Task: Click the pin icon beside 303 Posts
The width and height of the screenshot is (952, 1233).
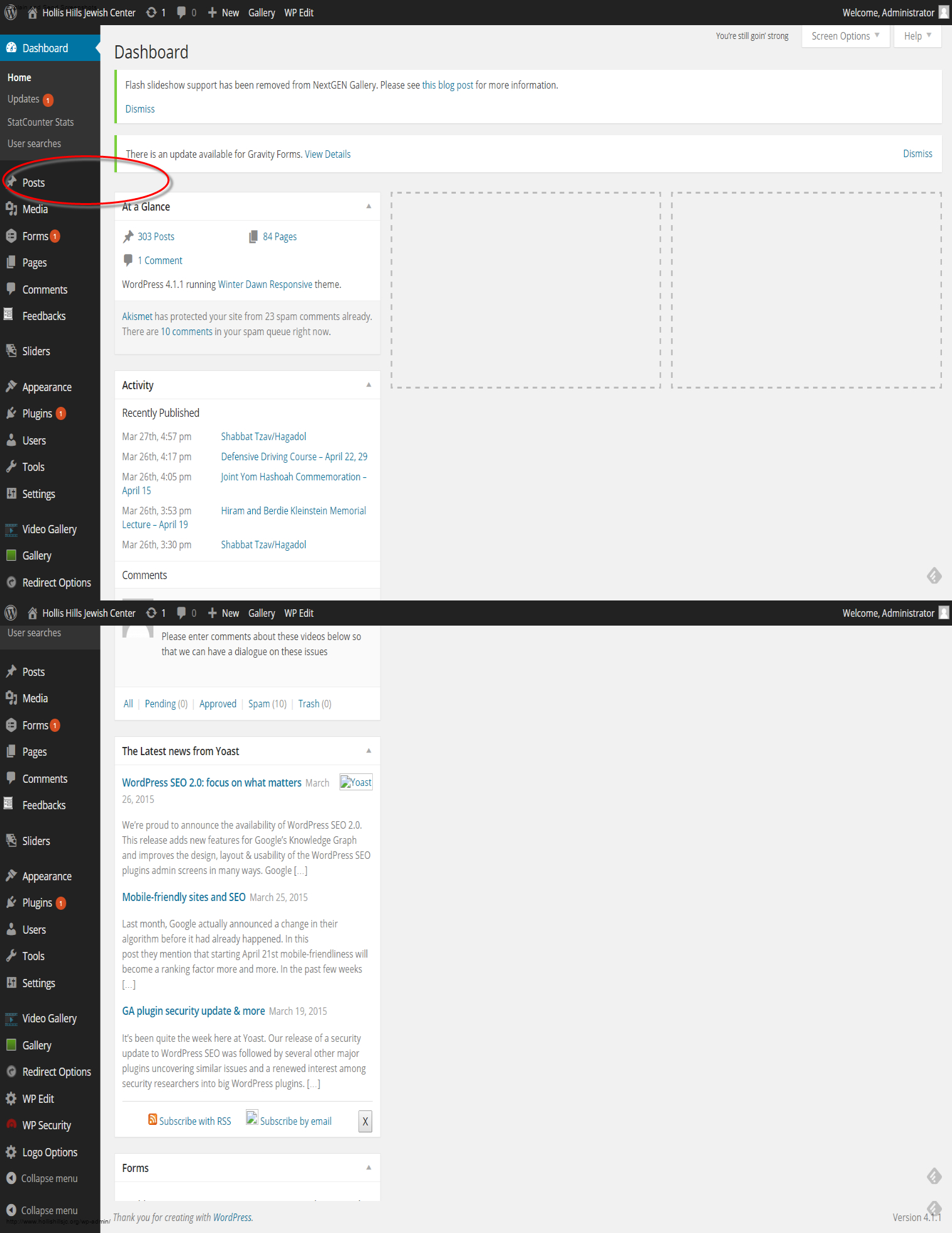Action: pyautogui.click(x=128, y=236)
